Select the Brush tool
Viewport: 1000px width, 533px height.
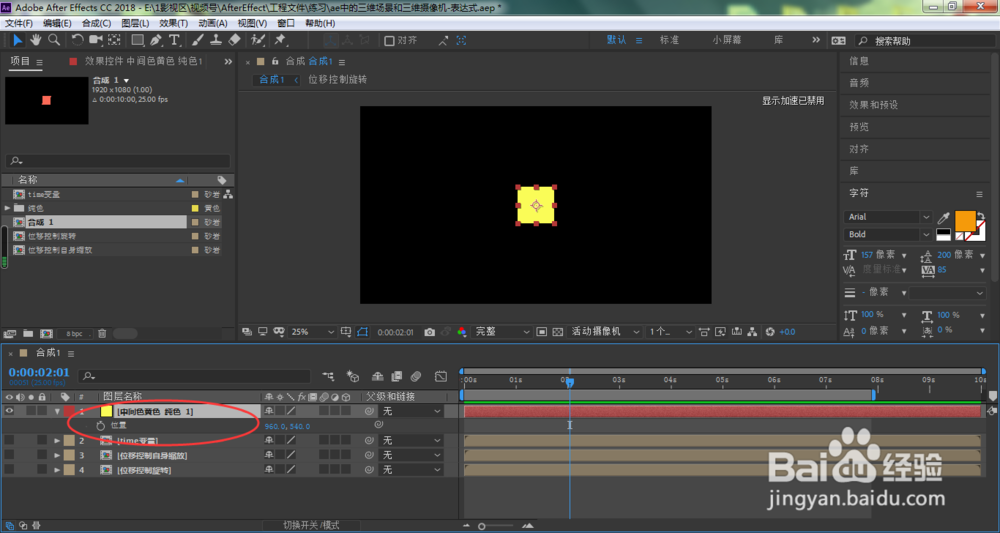(x=197, y=40)
